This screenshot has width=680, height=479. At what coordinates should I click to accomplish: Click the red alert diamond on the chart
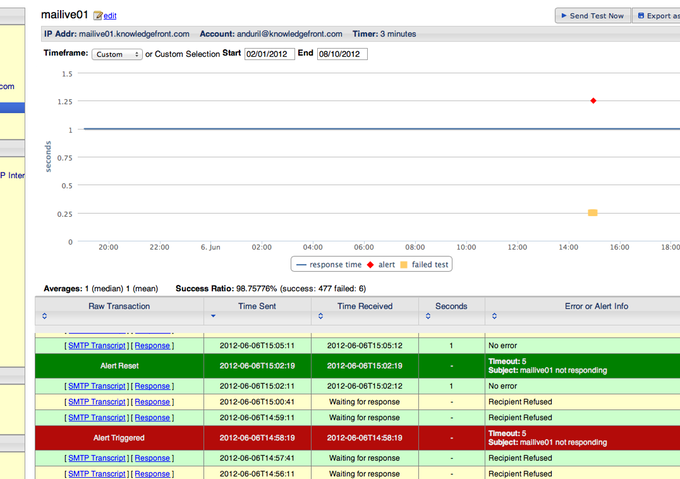tap(593, 101)
